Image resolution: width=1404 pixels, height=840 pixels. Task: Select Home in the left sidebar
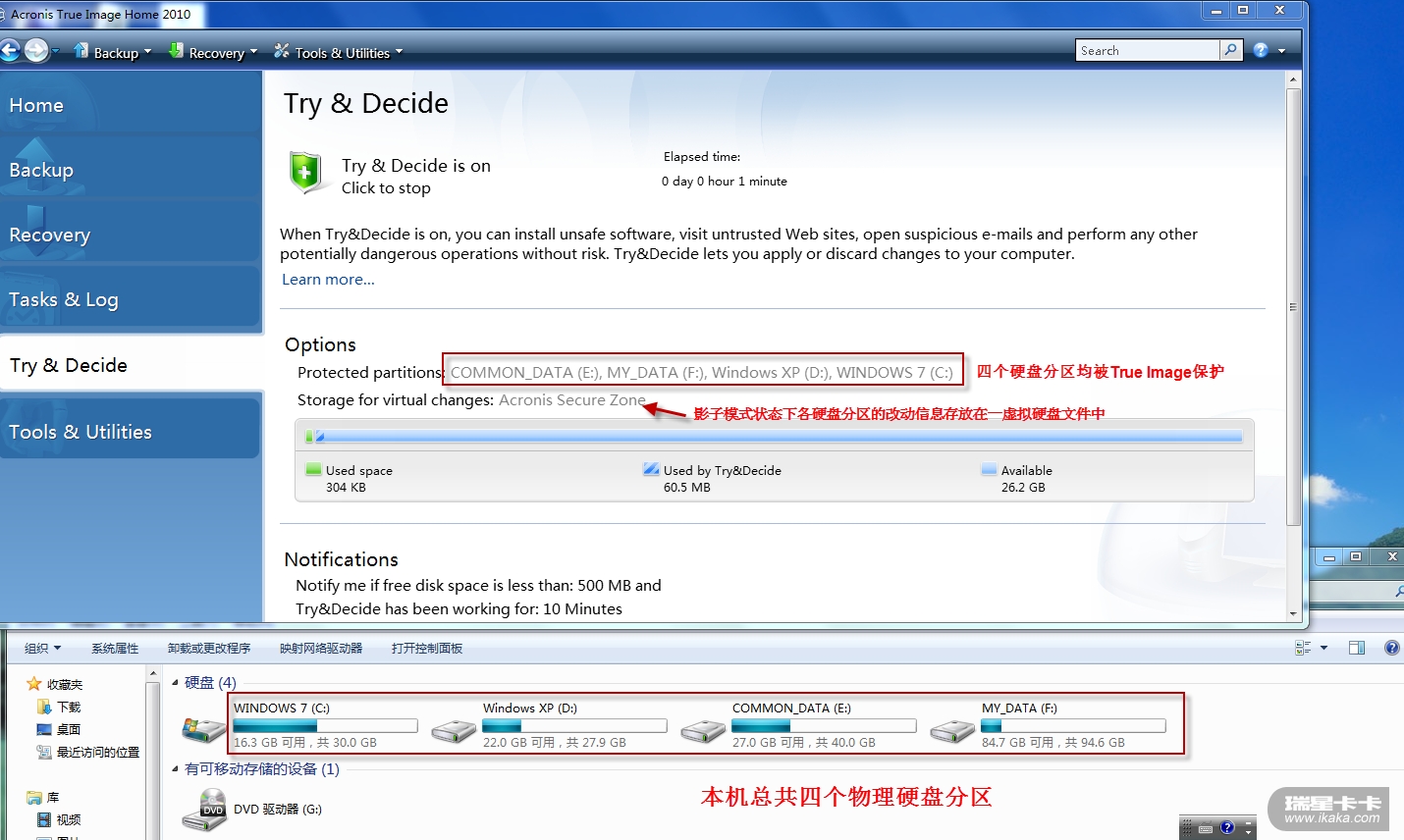click(x=131, y=104)
